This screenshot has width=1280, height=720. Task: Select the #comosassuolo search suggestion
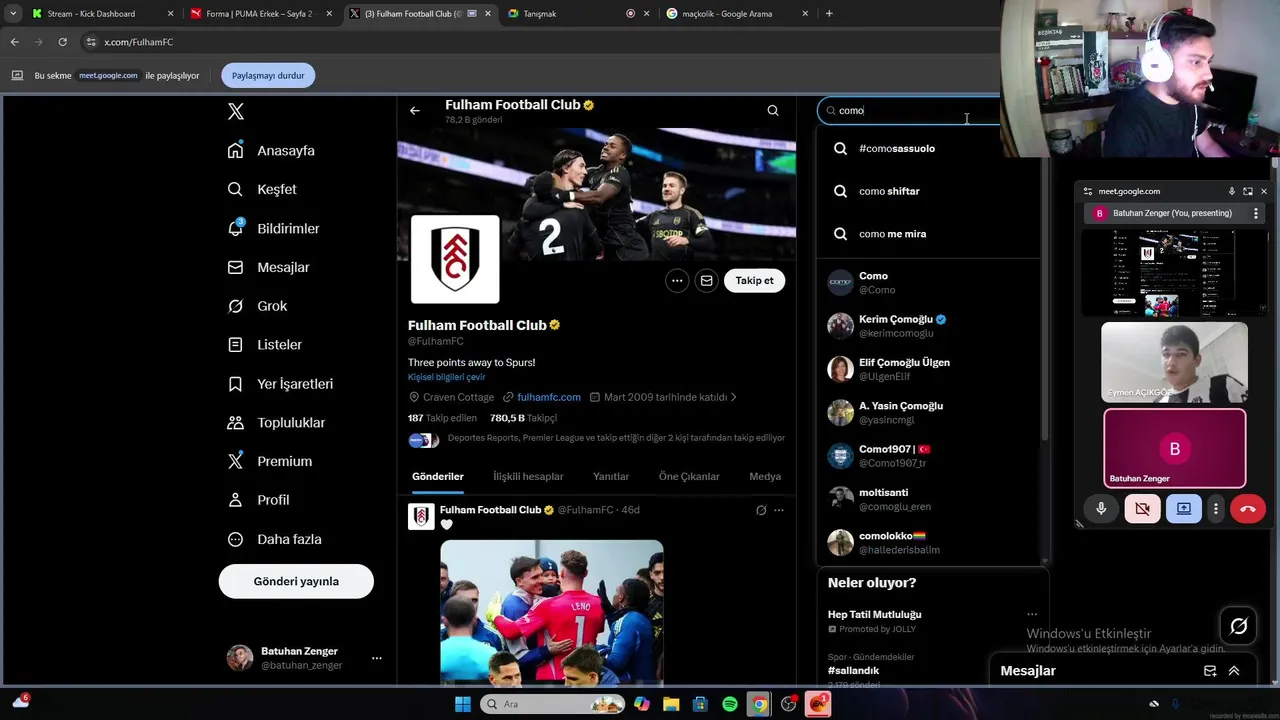pos(930,148)
